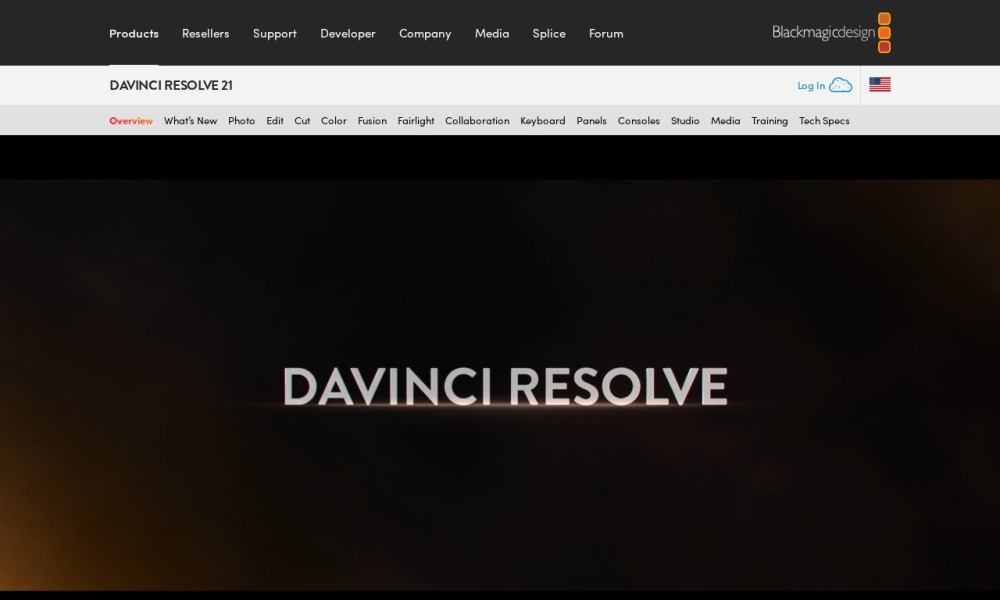Screen dimensions: 1000x600
Task: Click Media in the top navigation bar
Action: click(x=492, y=33)
